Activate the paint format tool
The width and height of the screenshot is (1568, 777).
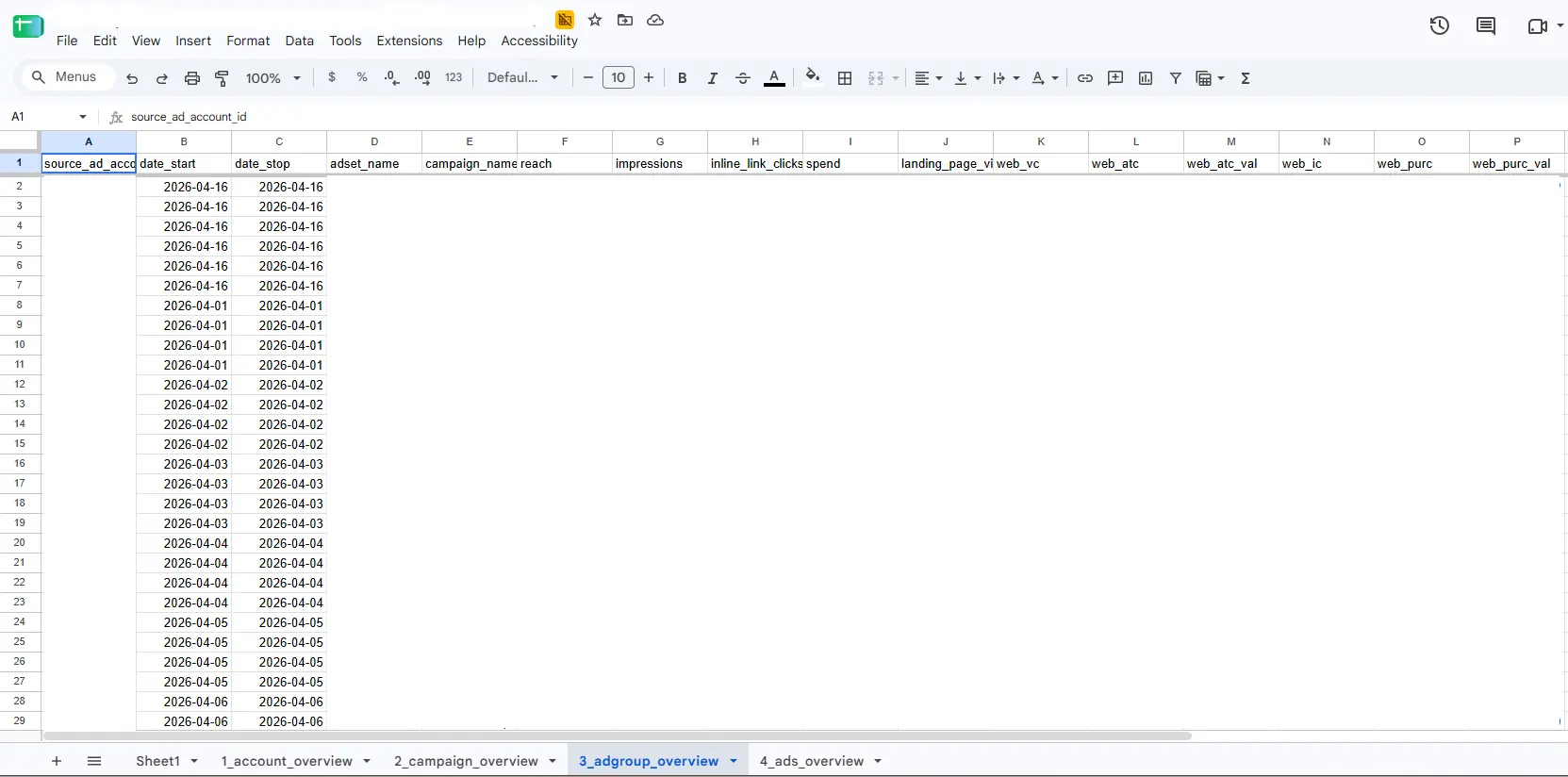[223, 78]
